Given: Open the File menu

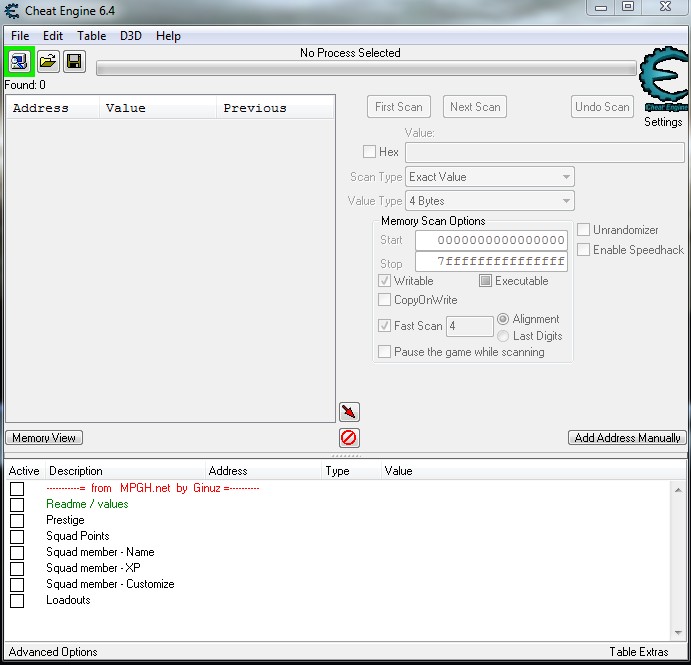Looking at the screenshot, I should click(20, 36).
